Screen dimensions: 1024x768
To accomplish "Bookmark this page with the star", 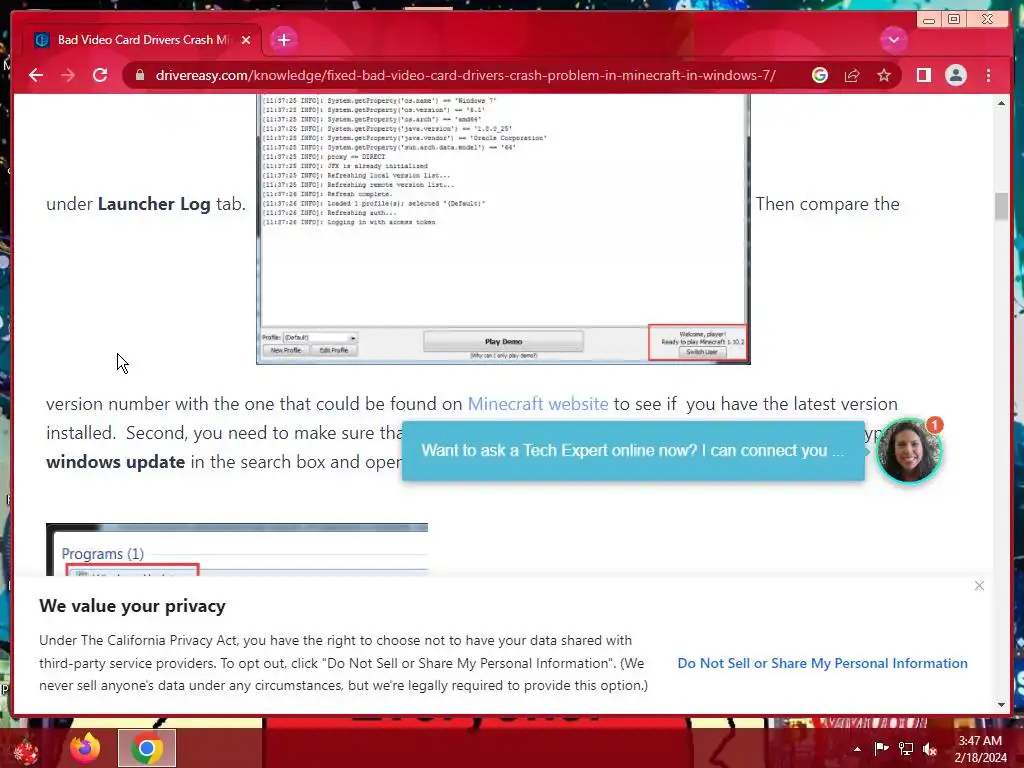I will pos(884,75).
